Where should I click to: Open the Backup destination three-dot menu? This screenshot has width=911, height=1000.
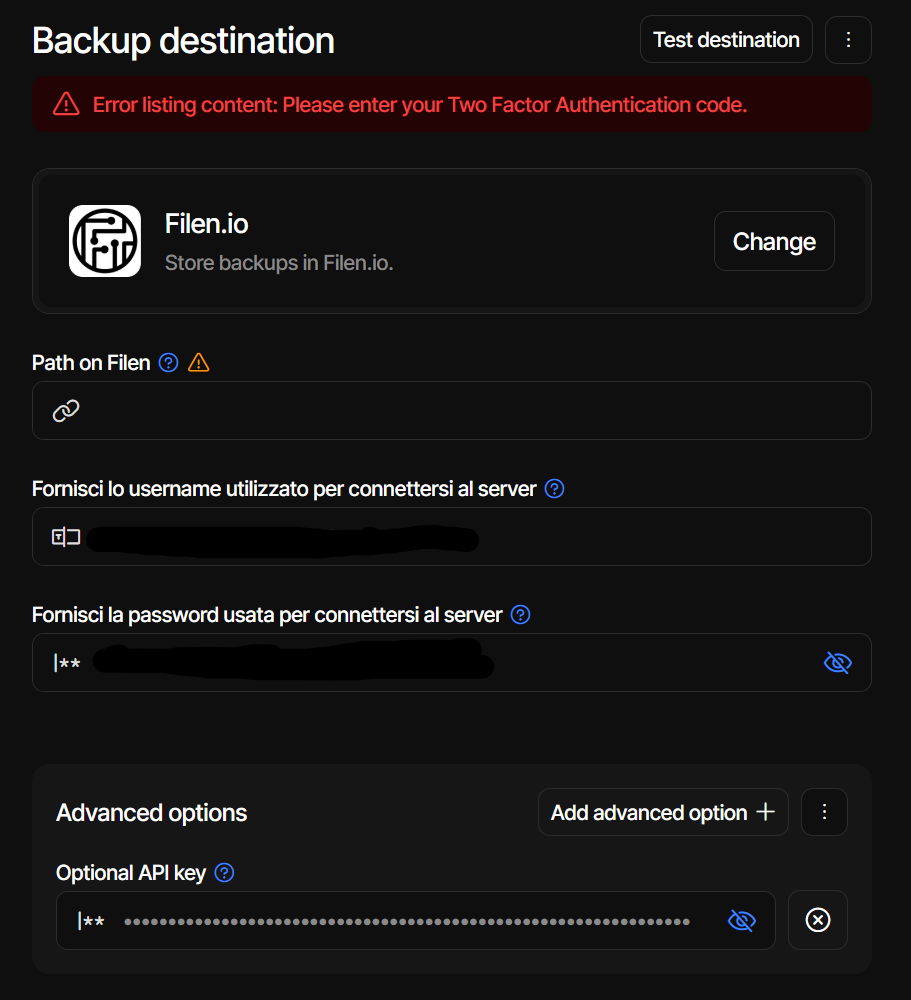point(848,40)
